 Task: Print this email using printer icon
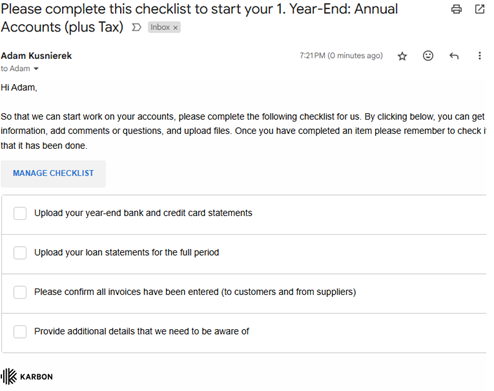tap(456, 9)
